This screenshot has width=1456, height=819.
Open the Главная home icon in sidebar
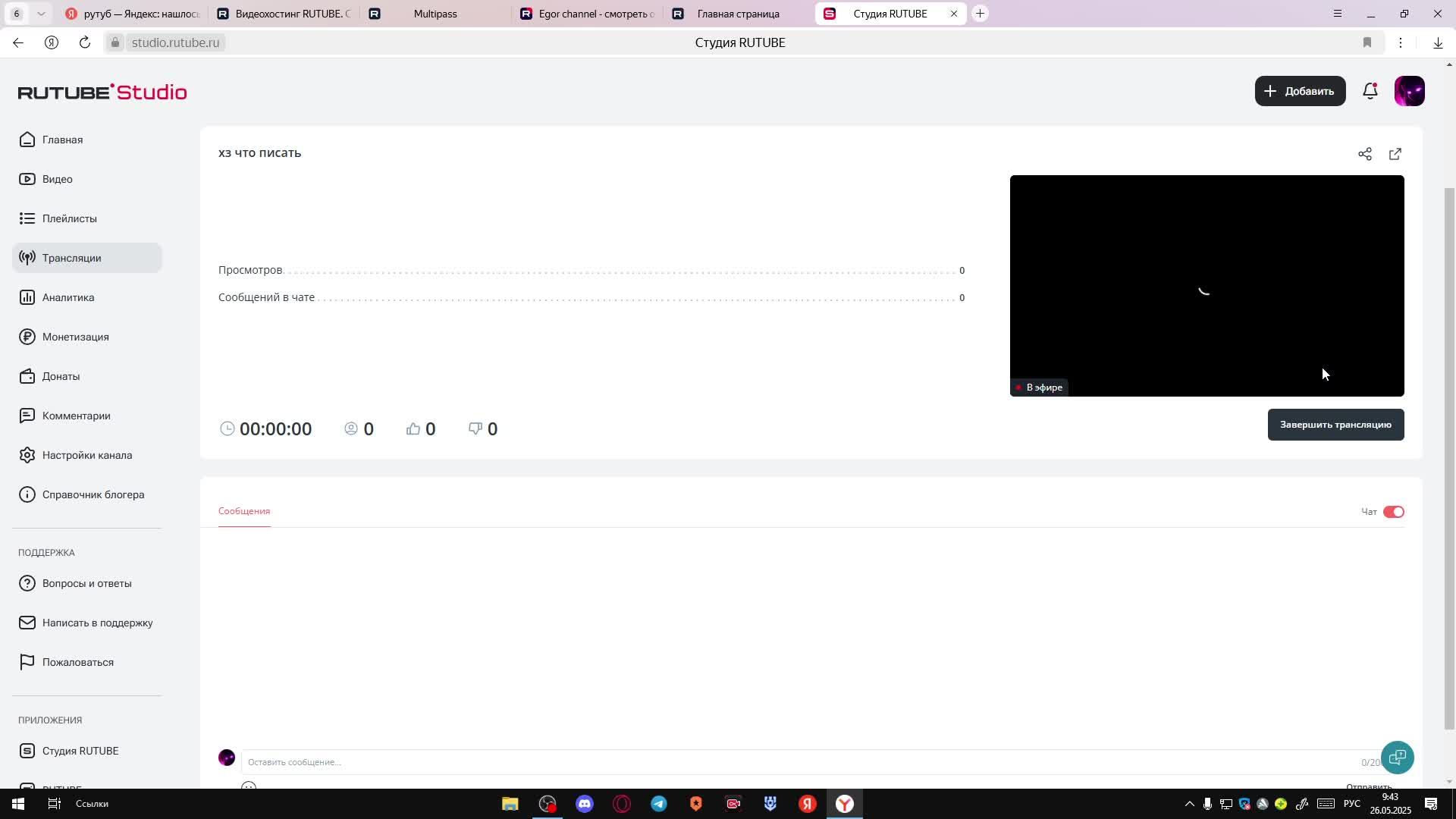click(x=27, y=140)
